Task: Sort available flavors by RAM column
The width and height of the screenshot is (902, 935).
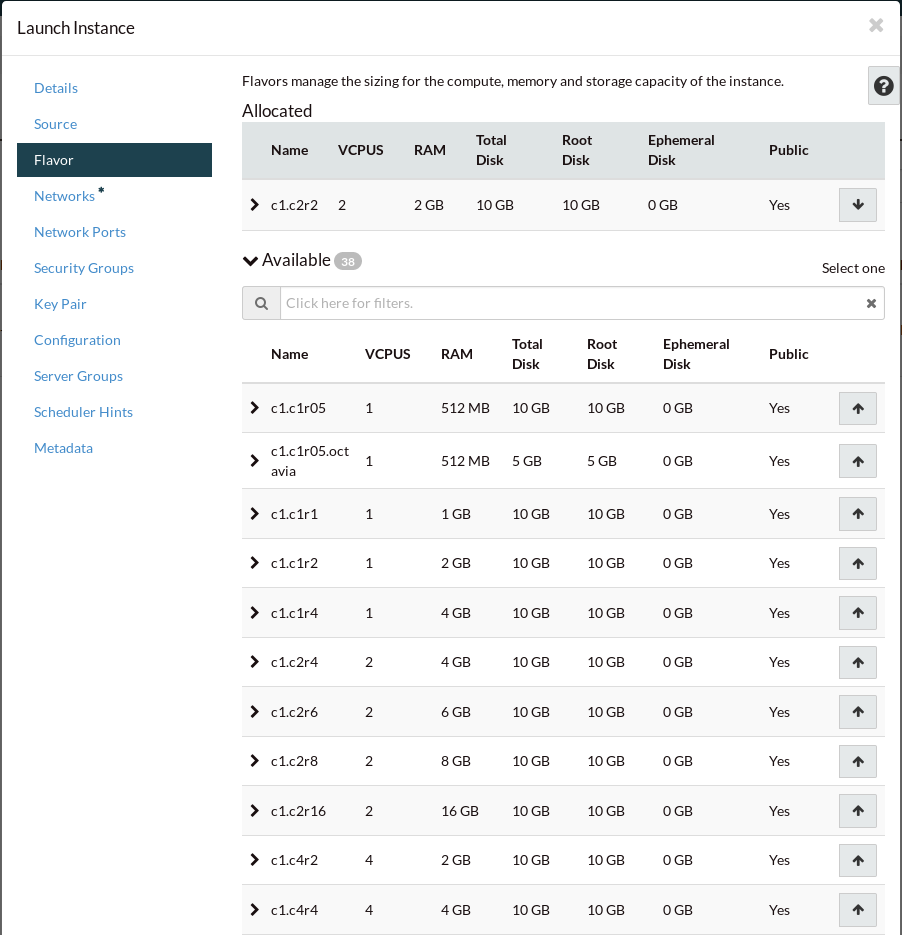Action: point(456,354)
